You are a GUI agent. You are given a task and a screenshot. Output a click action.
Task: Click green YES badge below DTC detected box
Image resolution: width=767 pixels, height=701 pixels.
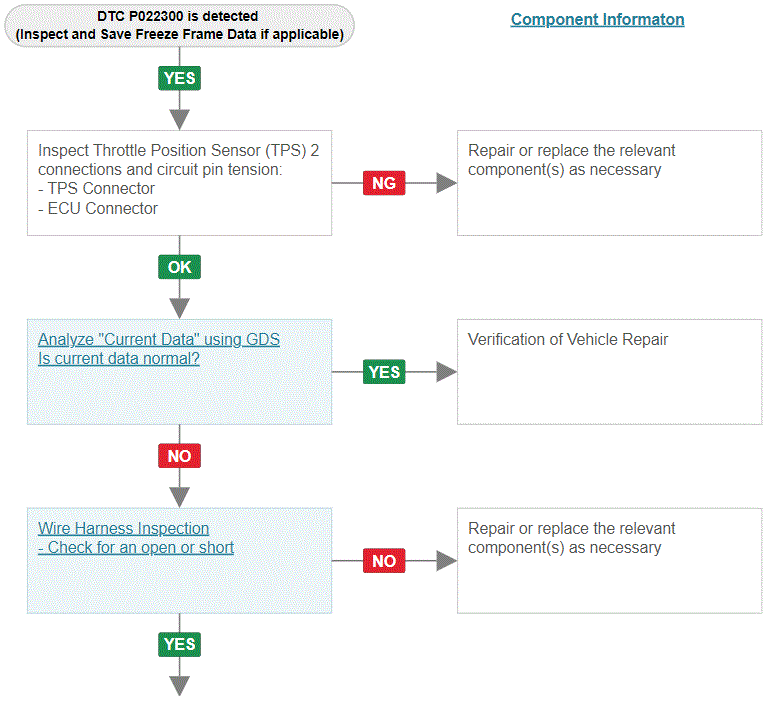pos(179,78)
